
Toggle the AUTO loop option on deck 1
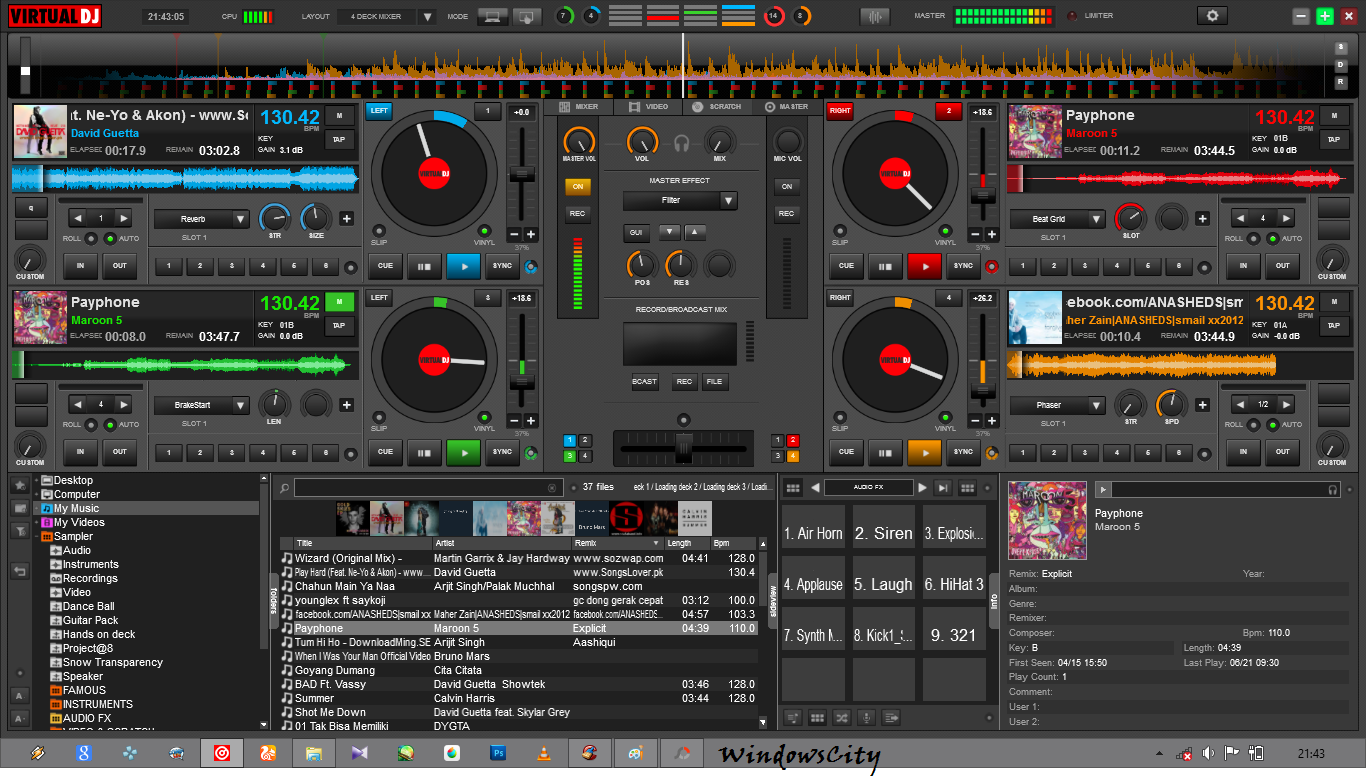[111, 239]
